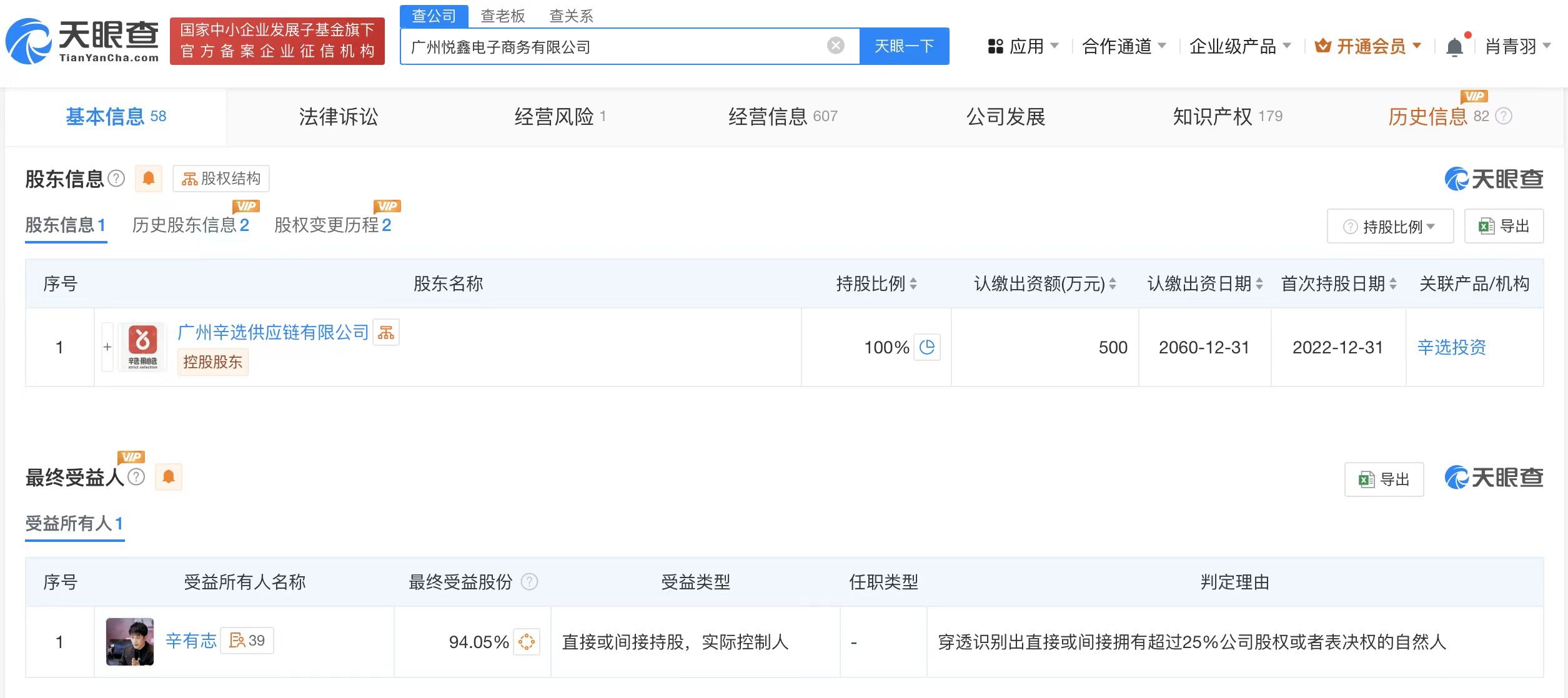The height and width of the screenshot is (698, 1568).
Task: Click the 导出 export icon for 最终受益人
Action: click(x=1384, y=479)
